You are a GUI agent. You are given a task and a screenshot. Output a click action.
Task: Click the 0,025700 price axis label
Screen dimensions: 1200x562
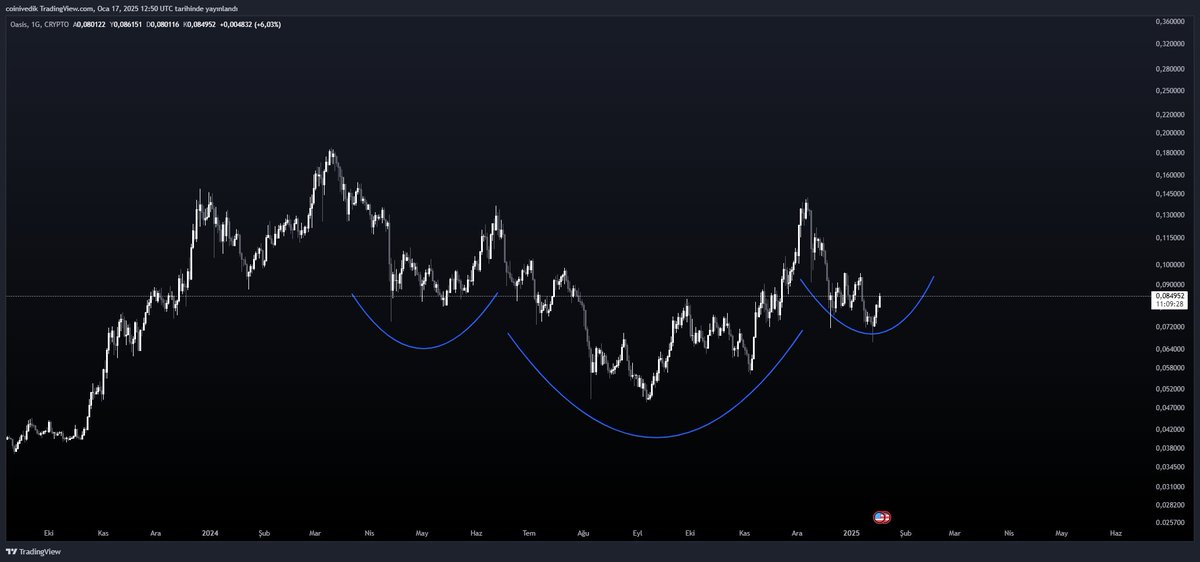[x=1168, y=522]
